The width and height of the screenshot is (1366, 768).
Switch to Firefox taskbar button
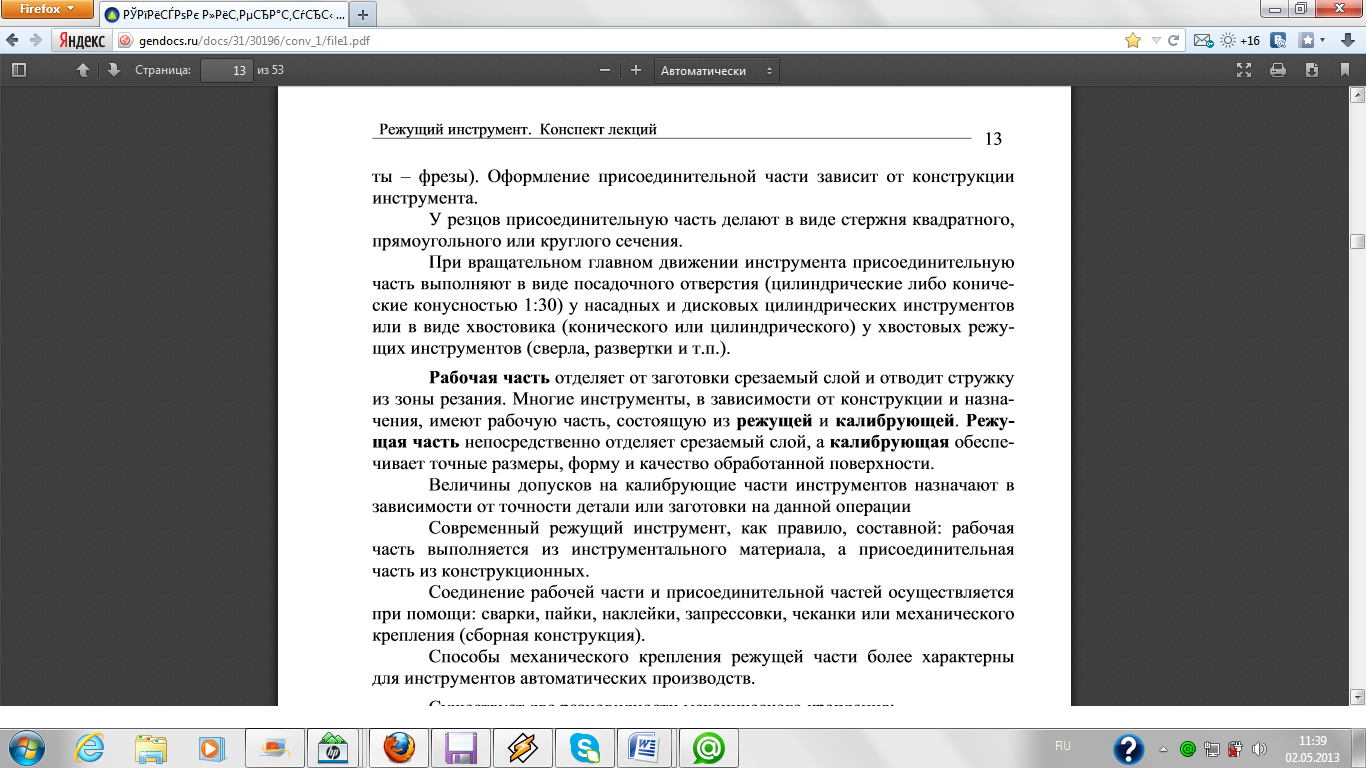[x=398, y=747]
